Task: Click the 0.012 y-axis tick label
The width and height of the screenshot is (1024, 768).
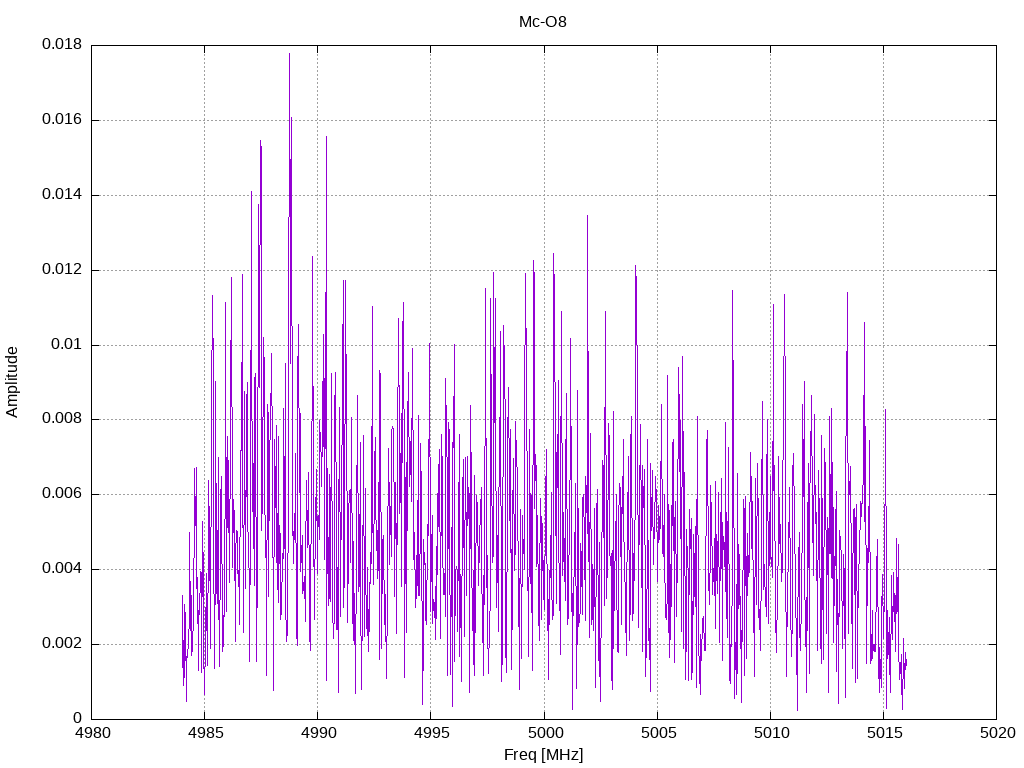Action: 62,269
